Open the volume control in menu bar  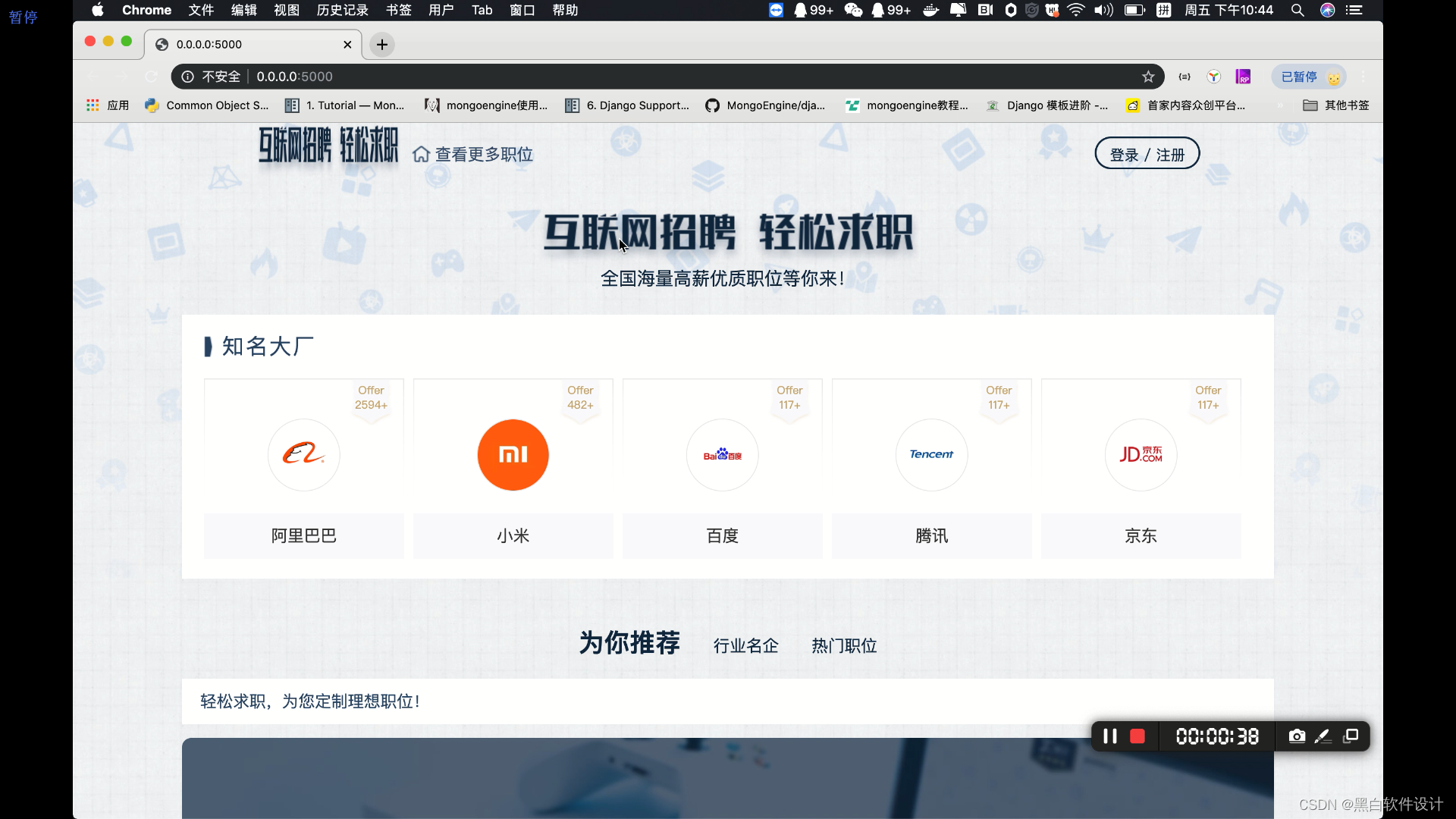point(1103,10)
